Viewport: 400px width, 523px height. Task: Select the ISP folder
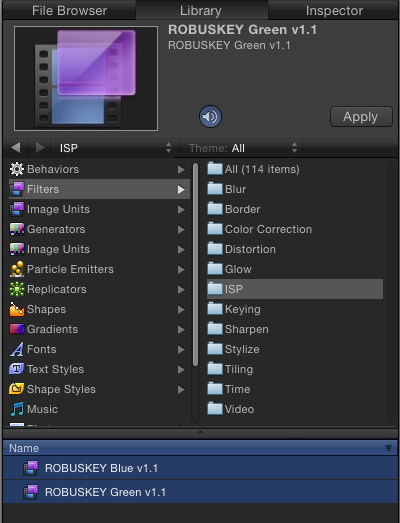295,289
